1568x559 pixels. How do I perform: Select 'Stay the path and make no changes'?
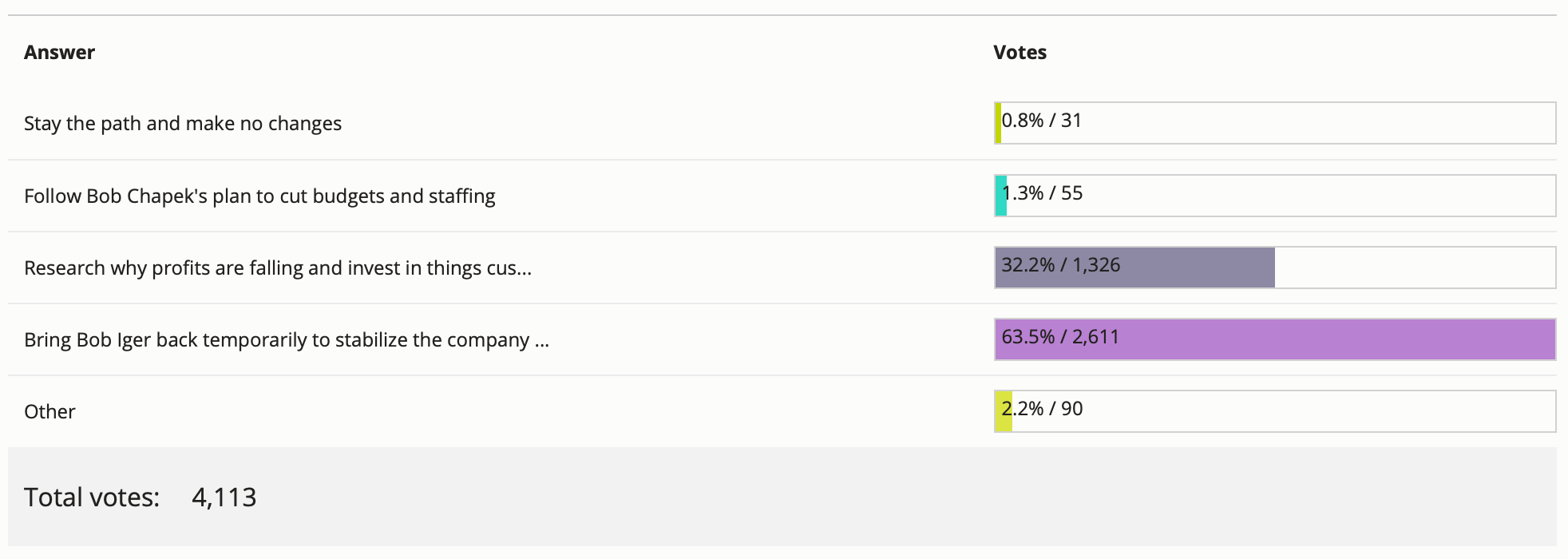click(x=183, y=124)
